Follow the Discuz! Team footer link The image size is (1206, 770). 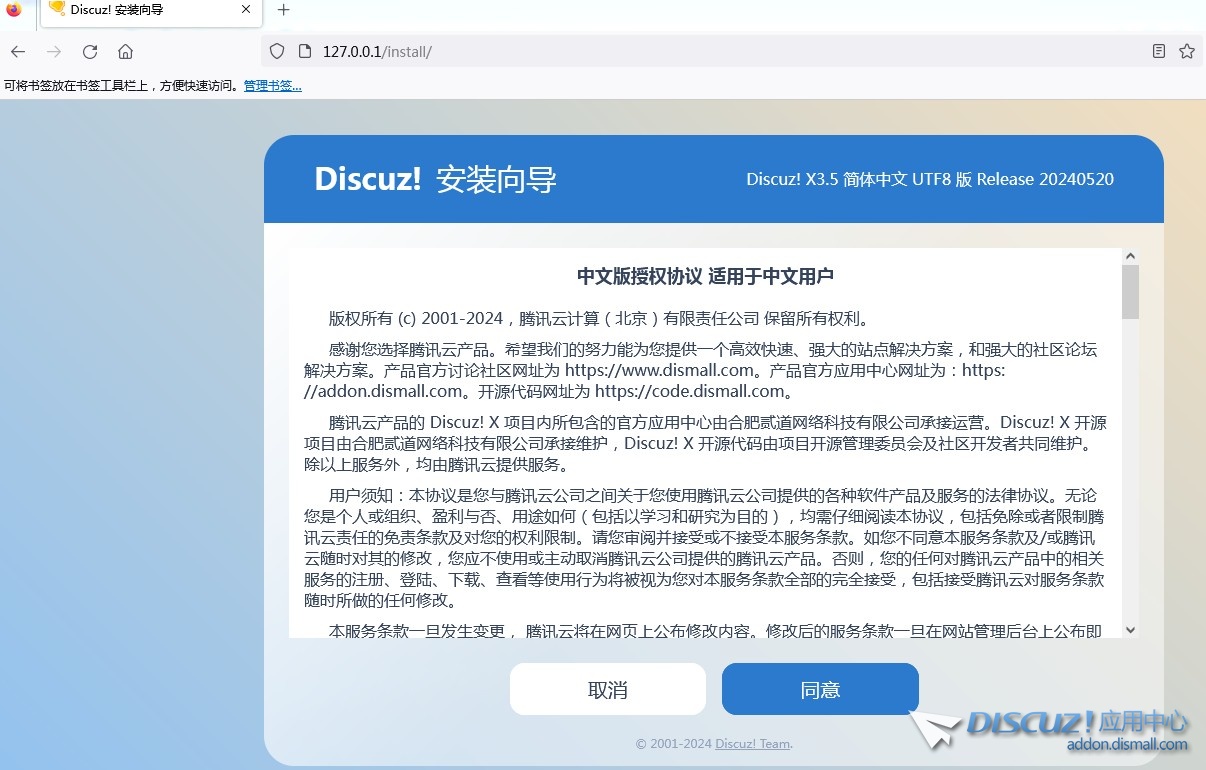tap(752, 744)
